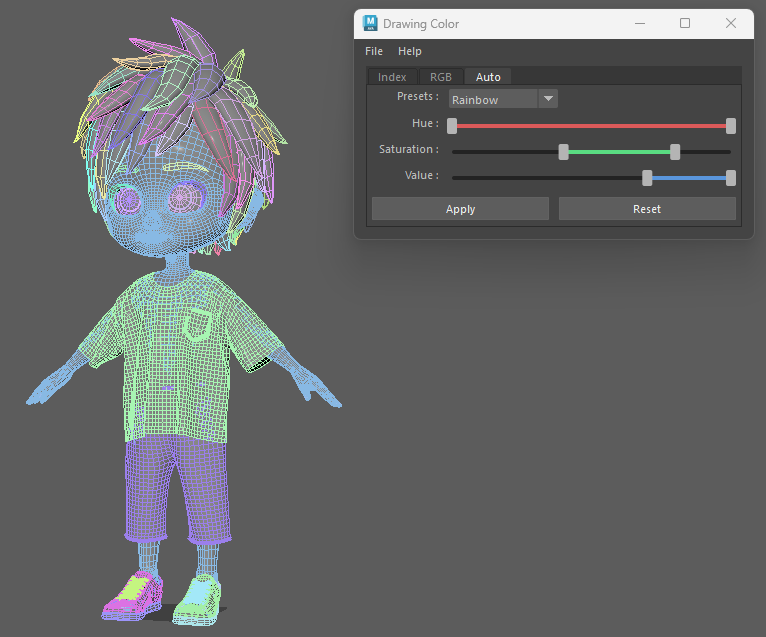Click the Reset button

tap(647, 209)
